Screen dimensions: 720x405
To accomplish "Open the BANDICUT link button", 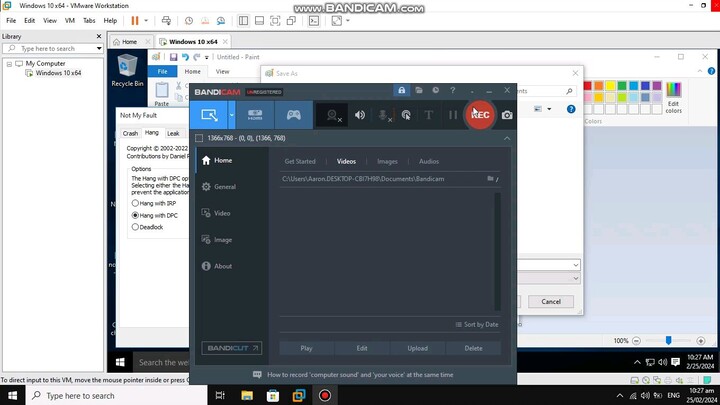I will 231,348.
